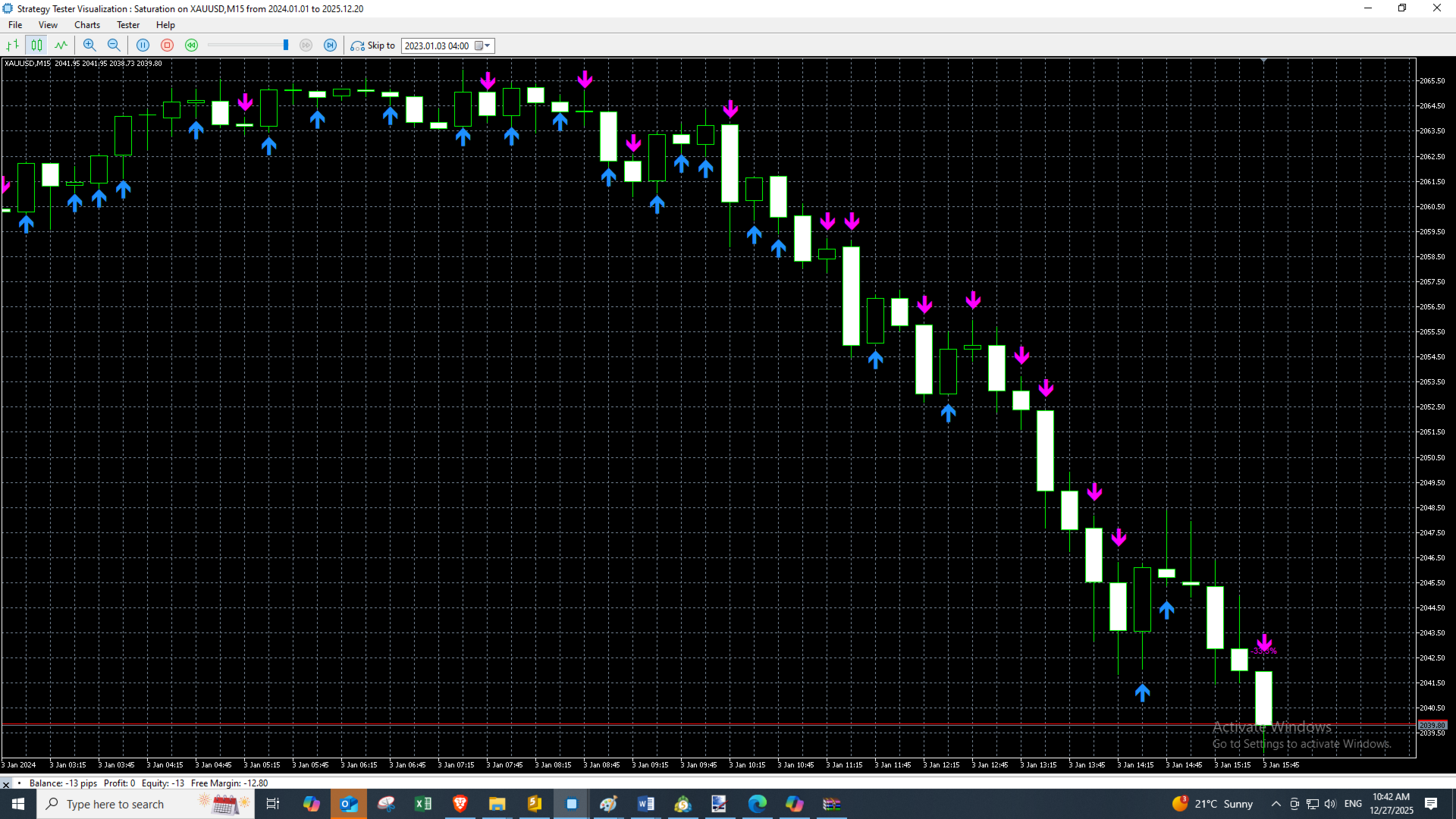Zoom in on the chart
Viewport: 1456px width, 819px height.
pos(89,45)
